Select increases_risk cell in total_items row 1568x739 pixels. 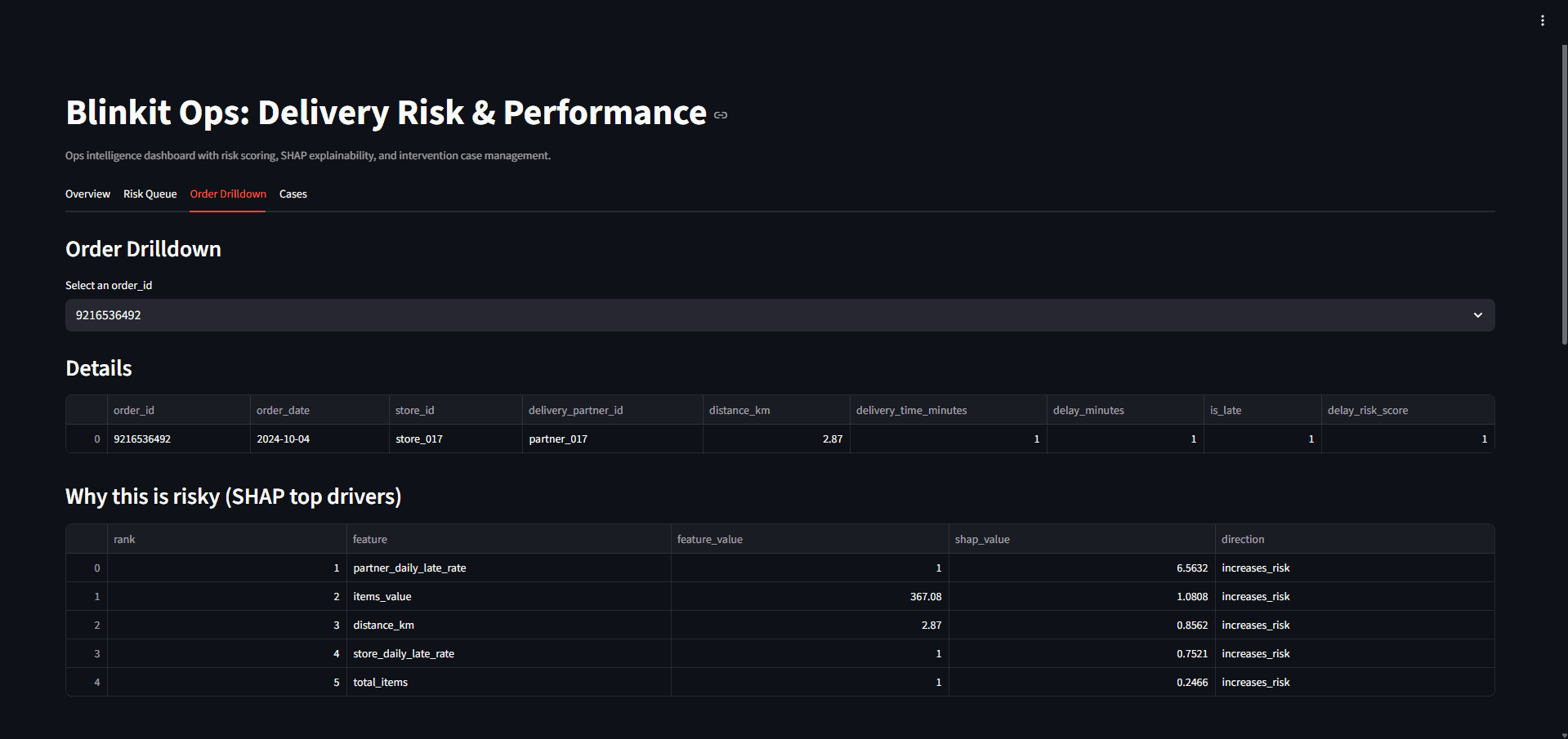pyautogui.click(x=1355, y=683)
